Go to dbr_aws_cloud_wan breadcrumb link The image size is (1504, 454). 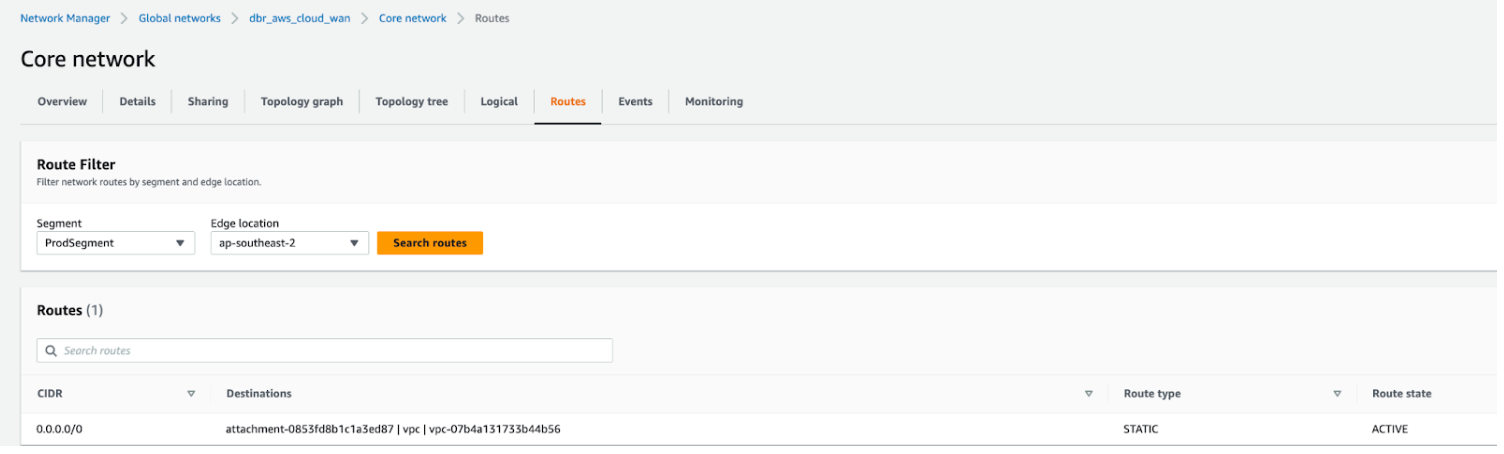(x=300, y=18)
